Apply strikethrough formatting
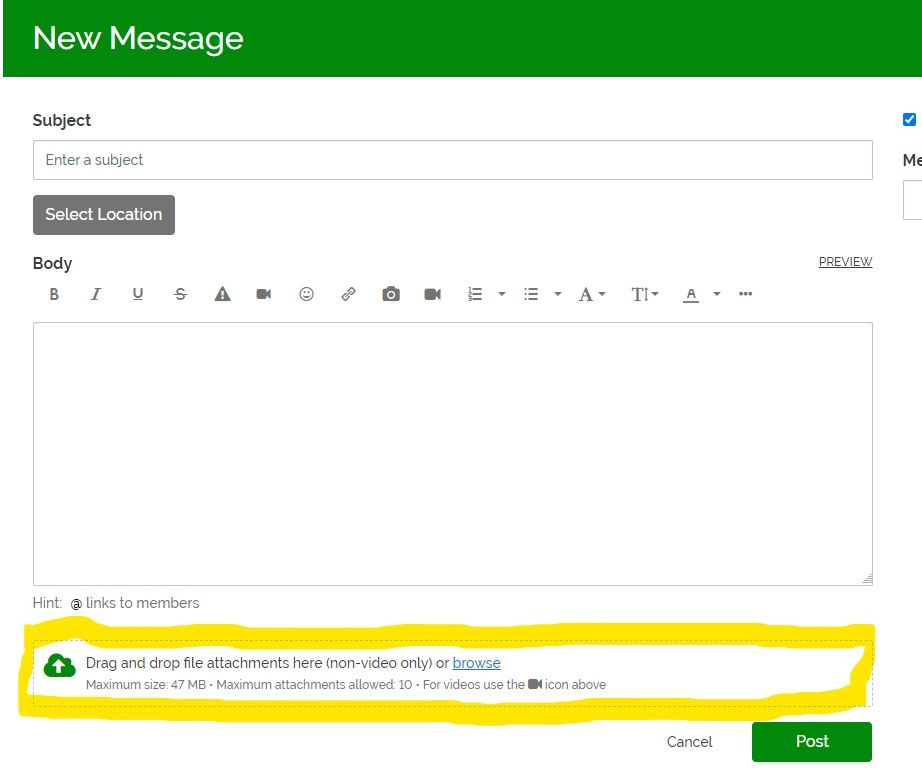922x773 pixels. 180,294
